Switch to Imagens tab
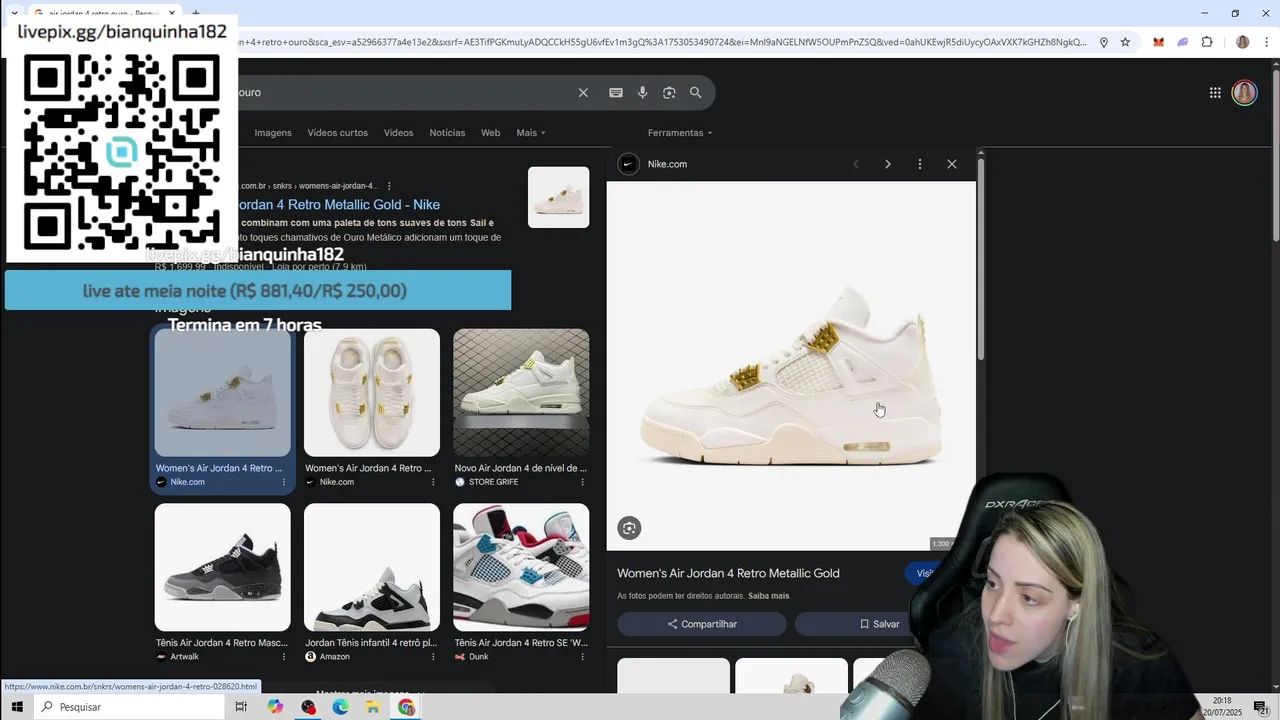 point(273,133)
